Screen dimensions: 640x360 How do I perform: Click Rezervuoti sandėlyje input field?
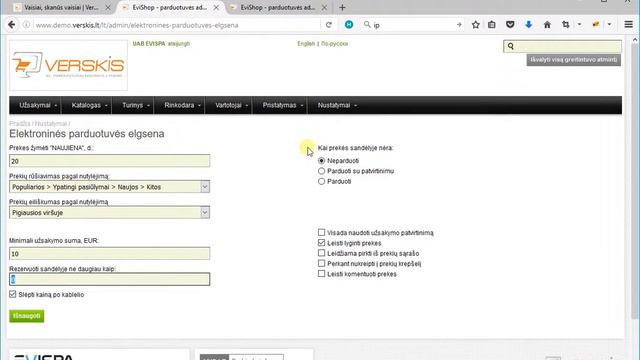tap(109, 279)
